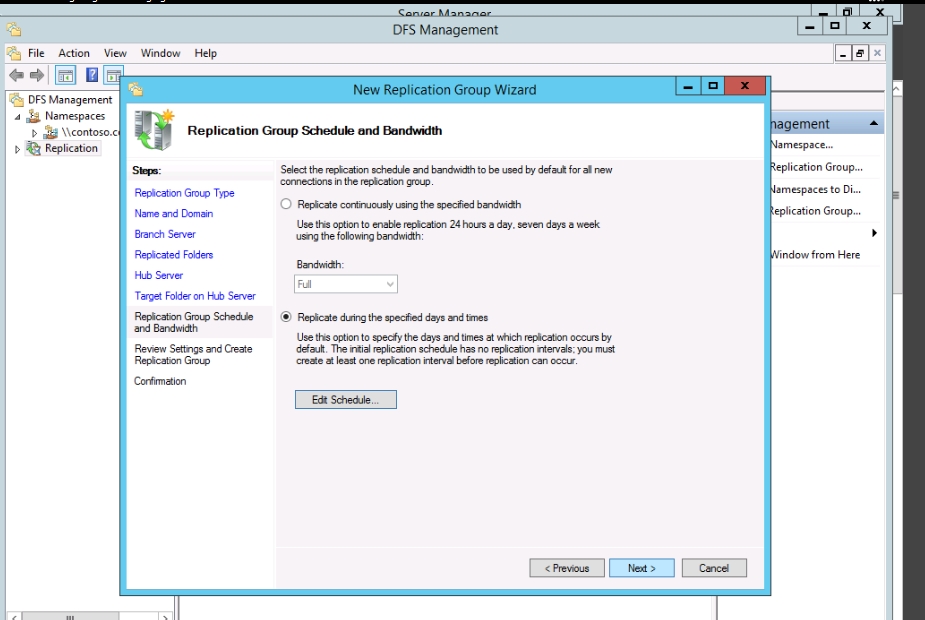Restore down the inner MMC child window
The image size is (925, 620).
point(860,54)
